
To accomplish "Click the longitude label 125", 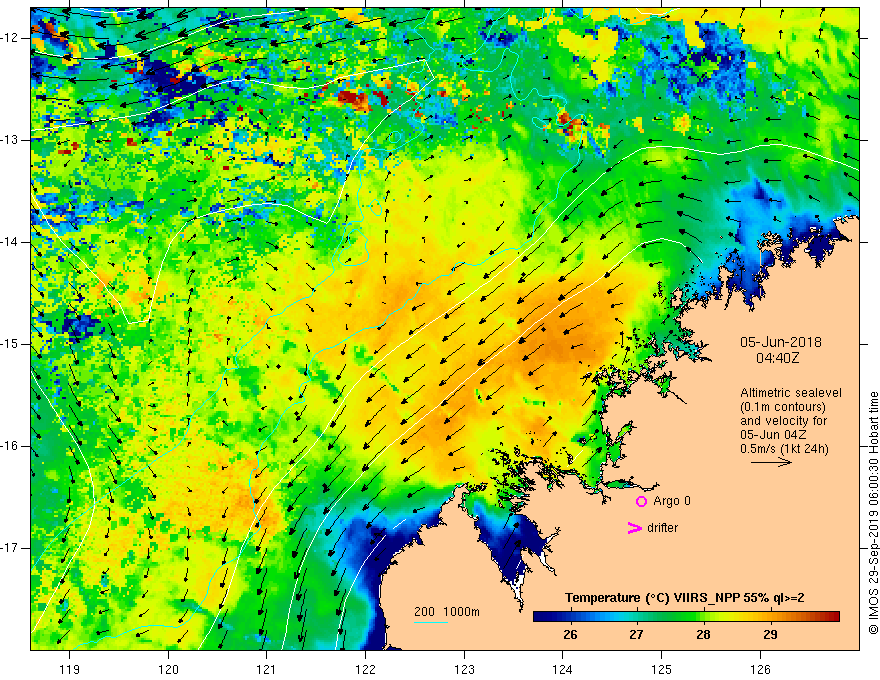I will coord(662,669).
